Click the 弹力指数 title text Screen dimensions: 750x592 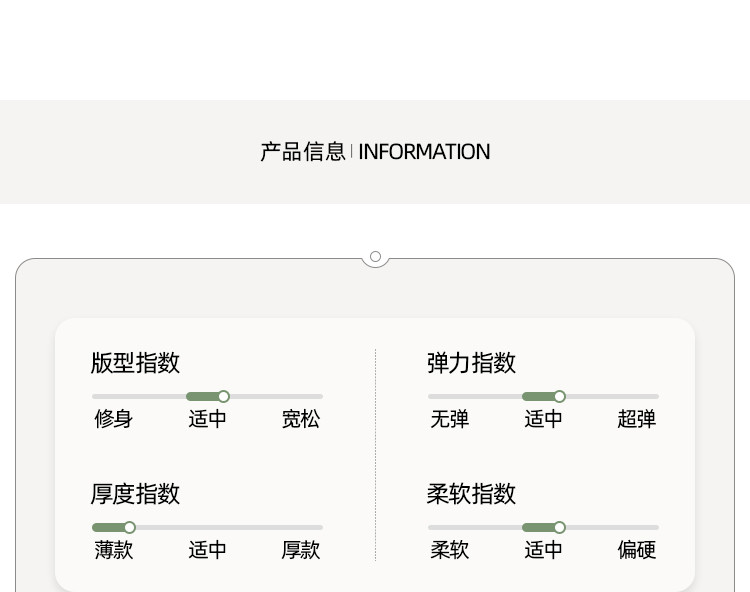(471, 363)
